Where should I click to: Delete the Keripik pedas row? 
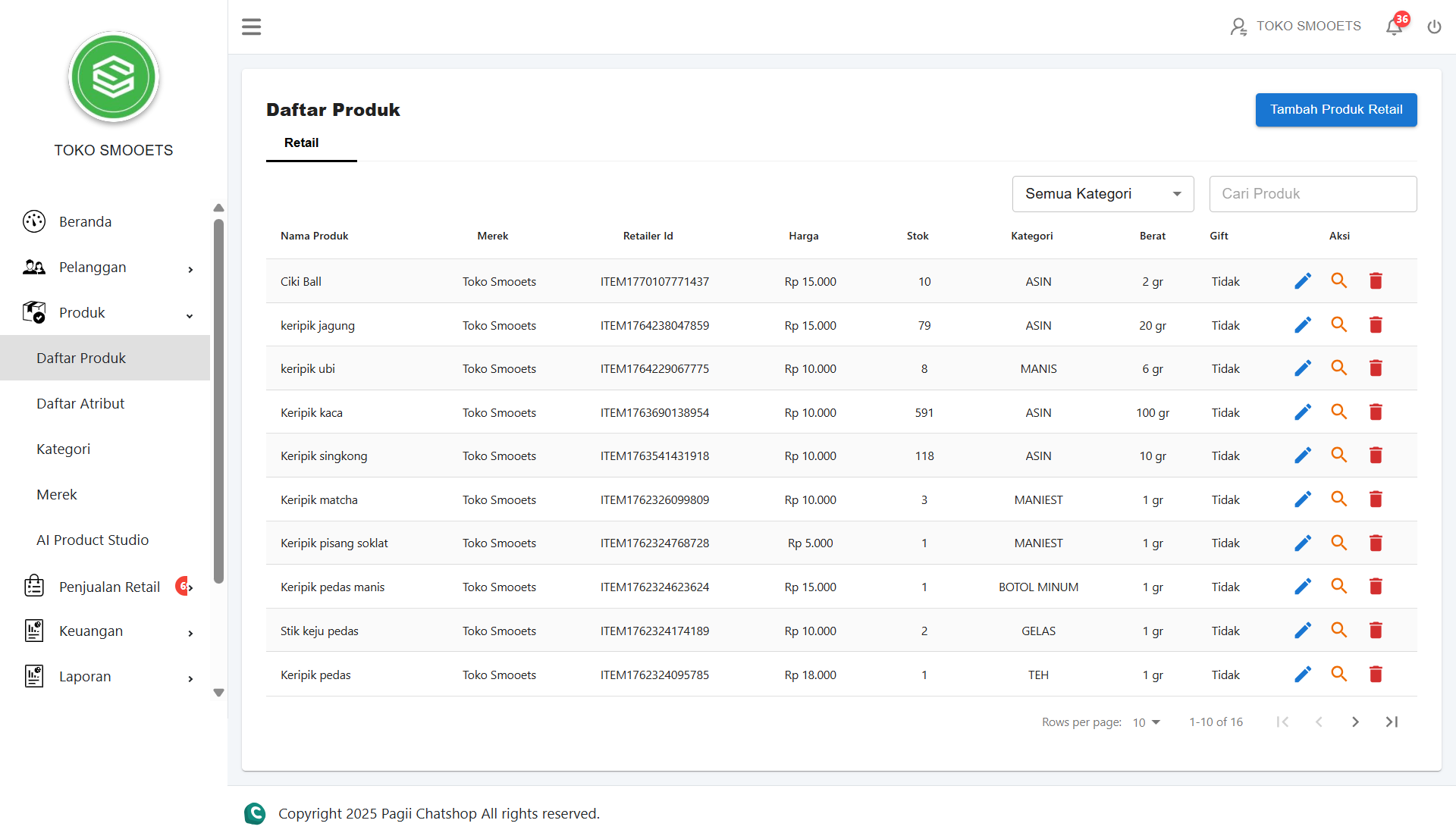(1376, 675)
